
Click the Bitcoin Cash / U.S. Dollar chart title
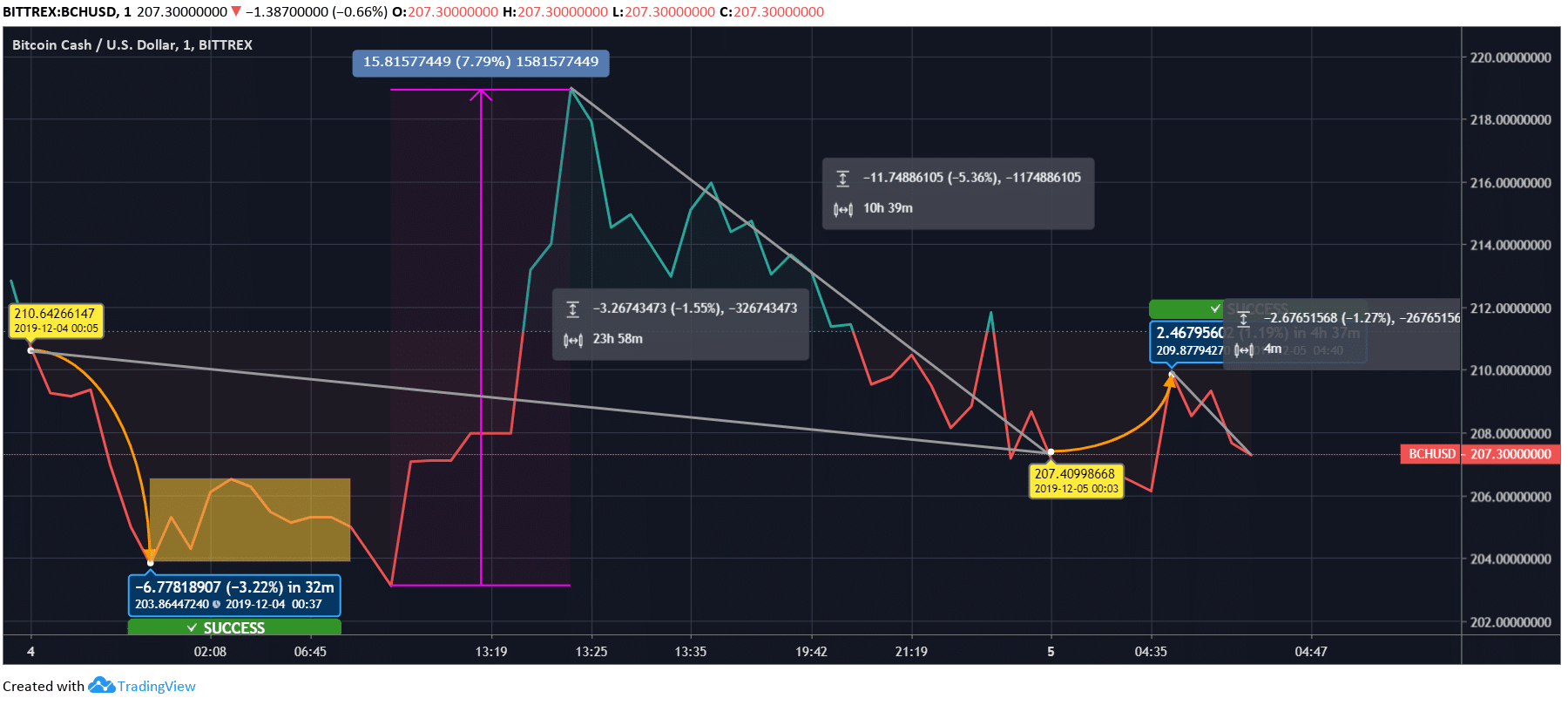[x=132, y=45]
